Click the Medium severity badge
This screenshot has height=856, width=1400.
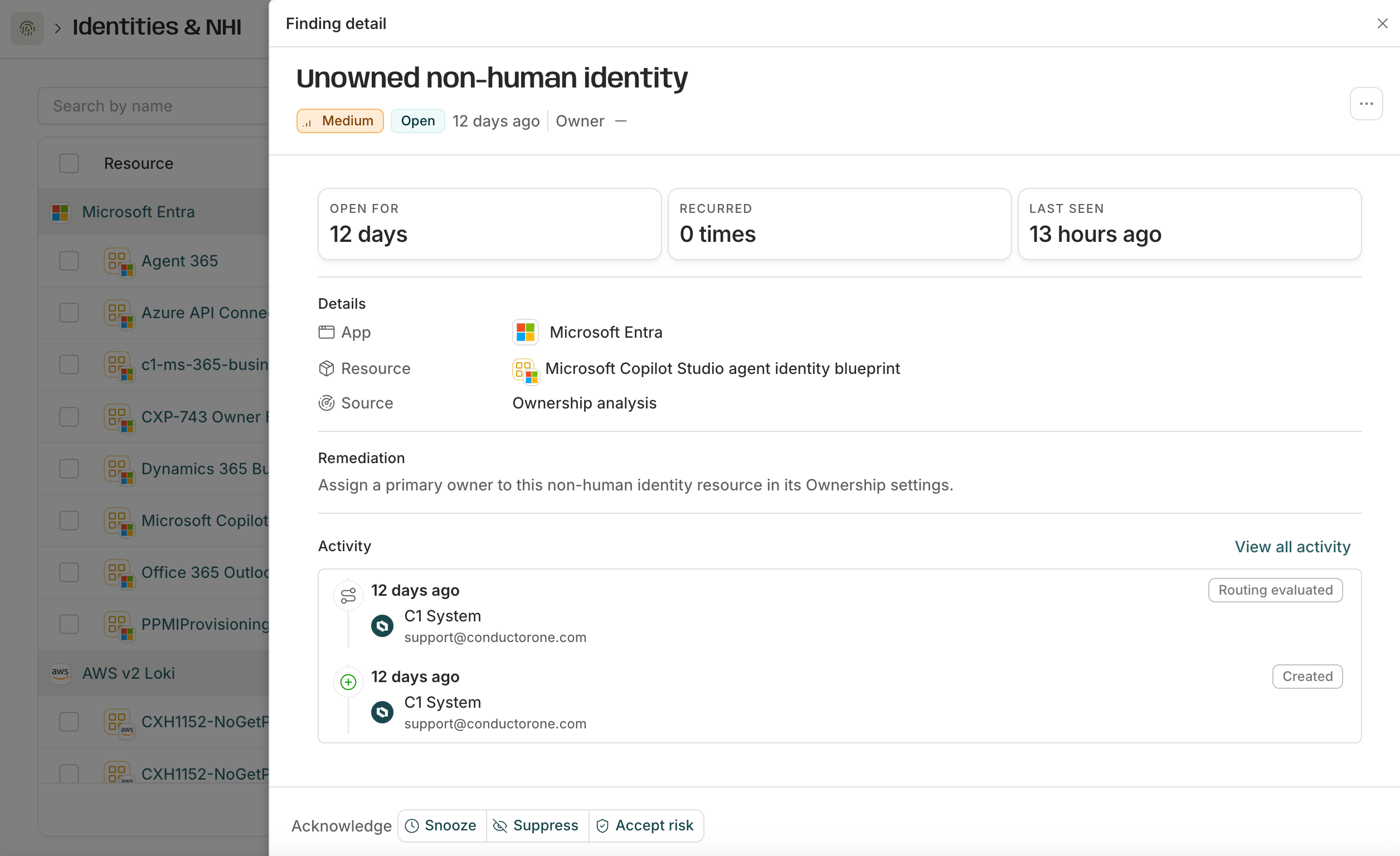click(x=340, y=121)
